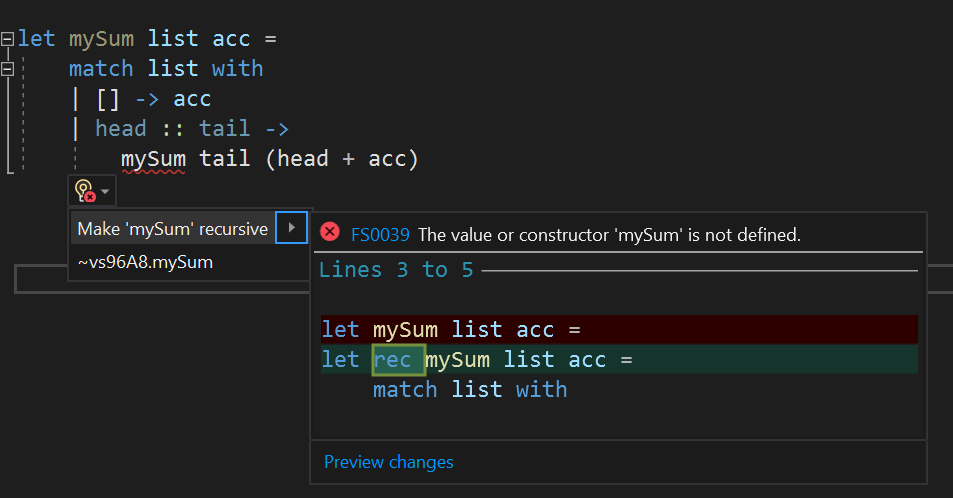Viewport: 953px width, 498px height.
Task: Click the lightbulb quick actions icon
Action: click(x=85, y=191)
